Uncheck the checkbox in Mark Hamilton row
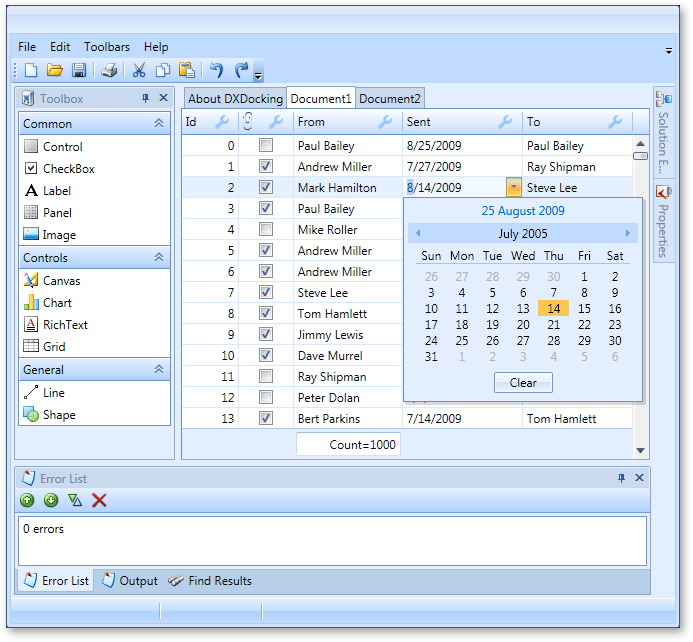Viewport: 693px width, 642px height. pyautogui.click(x=266, y=188)
